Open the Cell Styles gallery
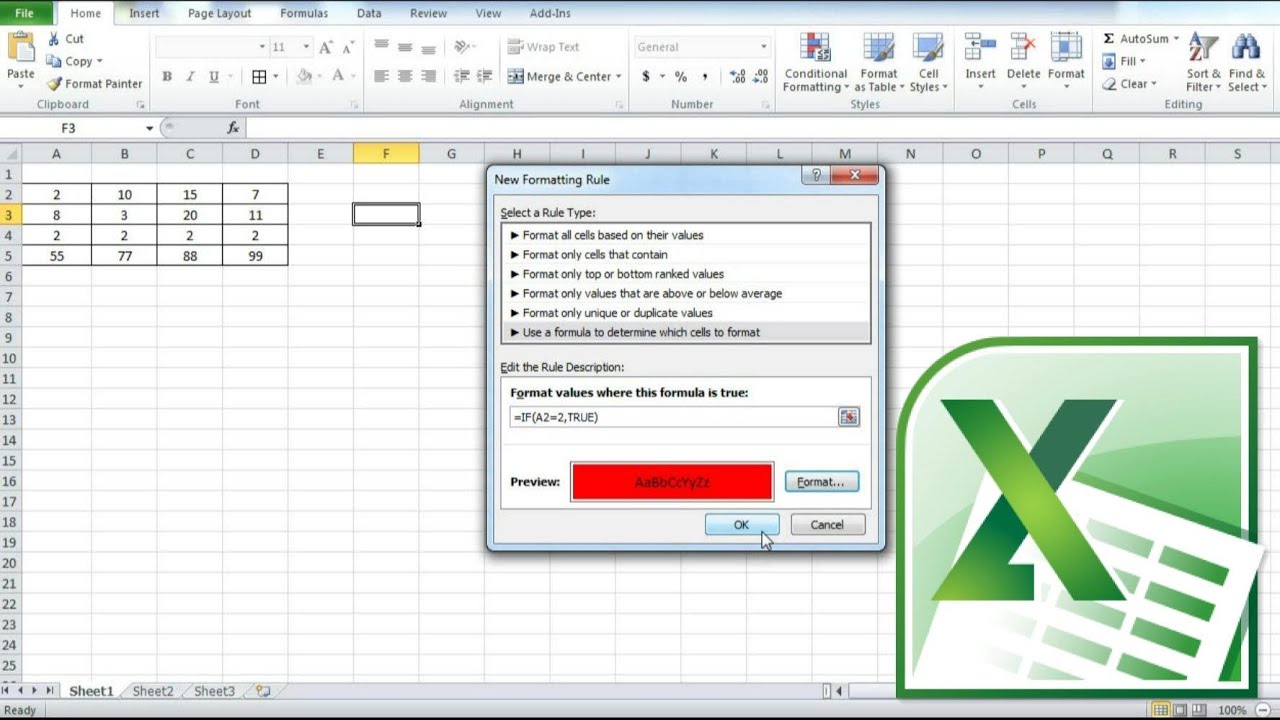Image resolution: width=1280 pixels, height=720 pixels. pyautogui.click(x=928, y=63)
